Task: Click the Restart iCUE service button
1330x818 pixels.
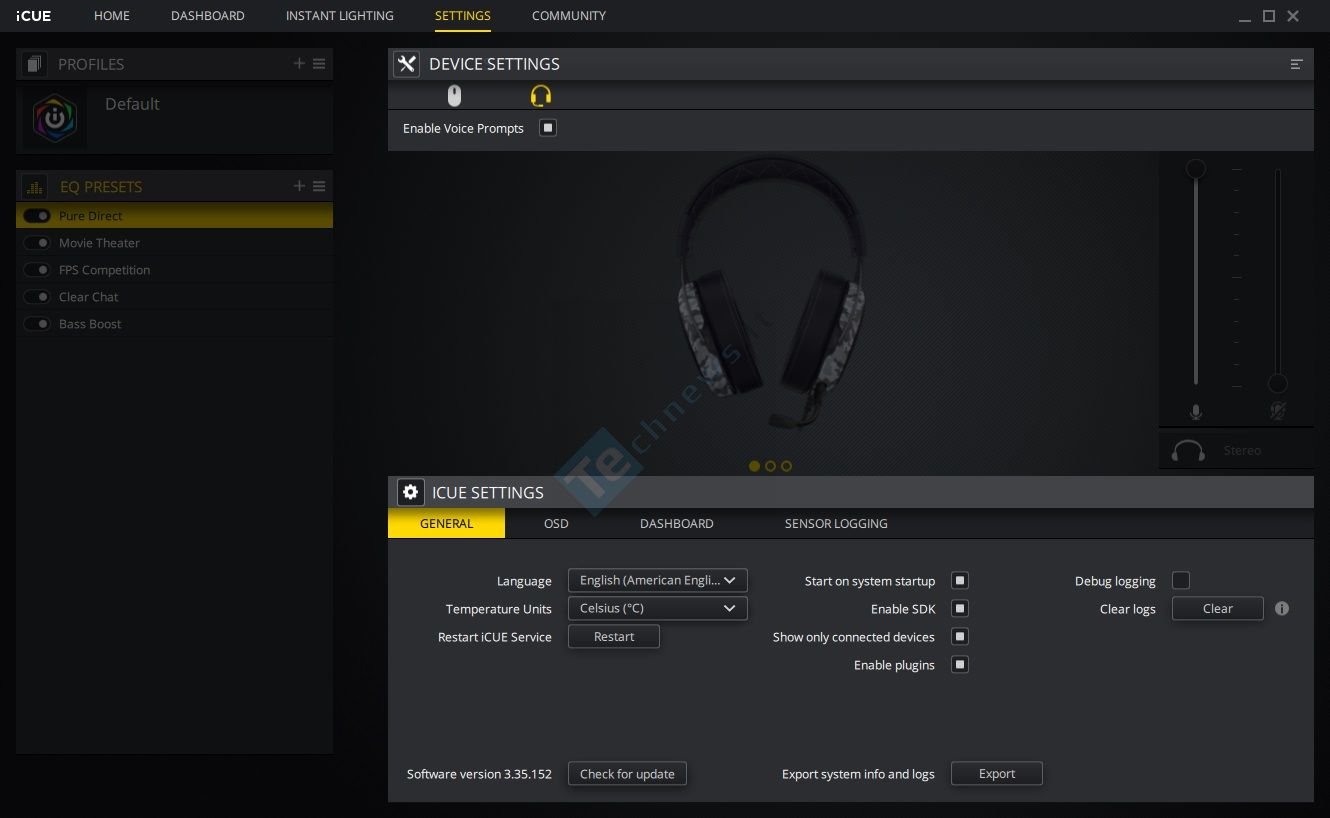Action: [x=614, y=637]
